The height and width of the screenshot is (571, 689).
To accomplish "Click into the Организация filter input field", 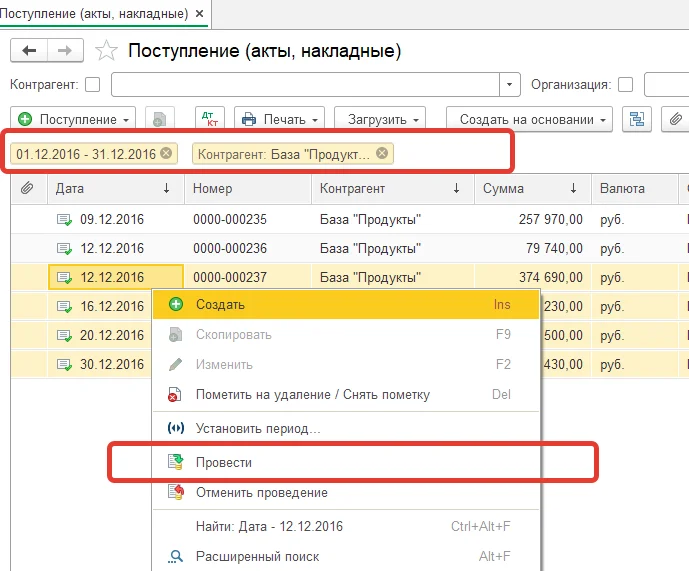I will click(x=667, y=84).
